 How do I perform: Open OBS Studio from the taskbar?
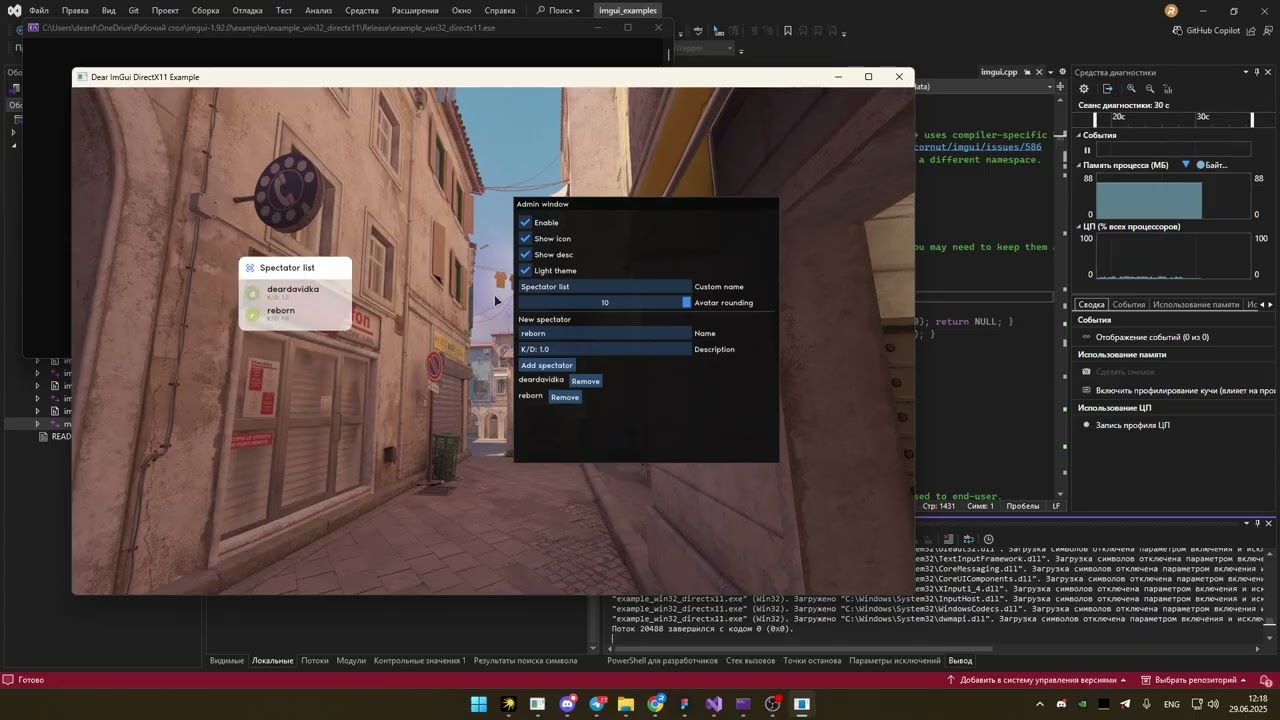coord(772,704)
